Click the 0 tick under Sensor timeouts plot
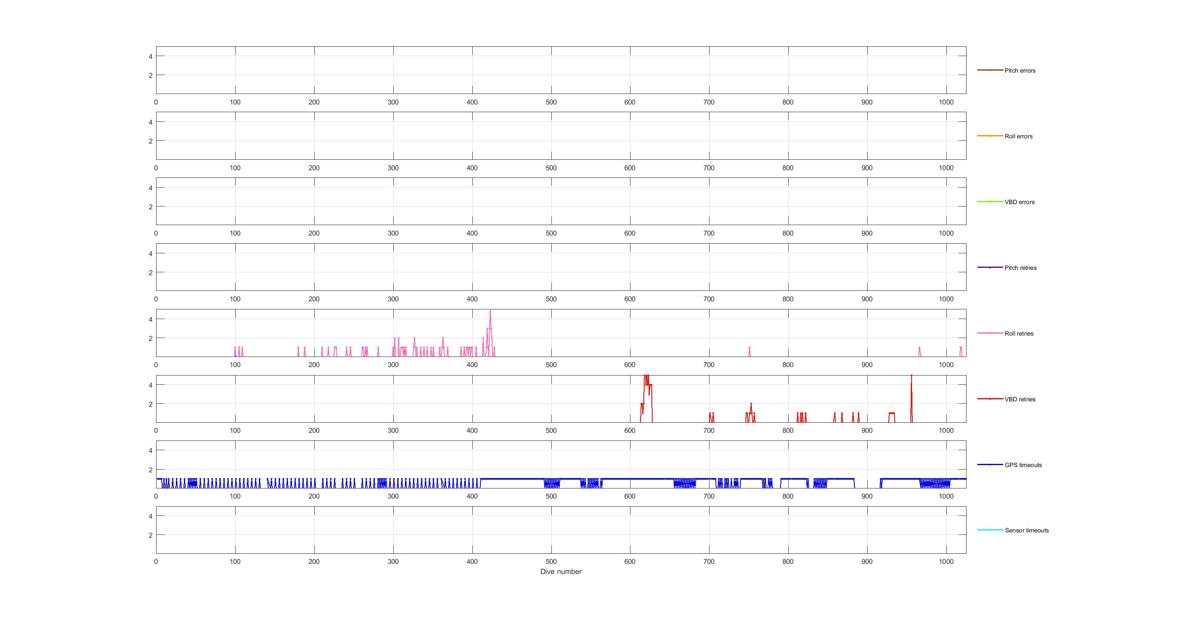 pyautogui.click(x=156, y=562)
